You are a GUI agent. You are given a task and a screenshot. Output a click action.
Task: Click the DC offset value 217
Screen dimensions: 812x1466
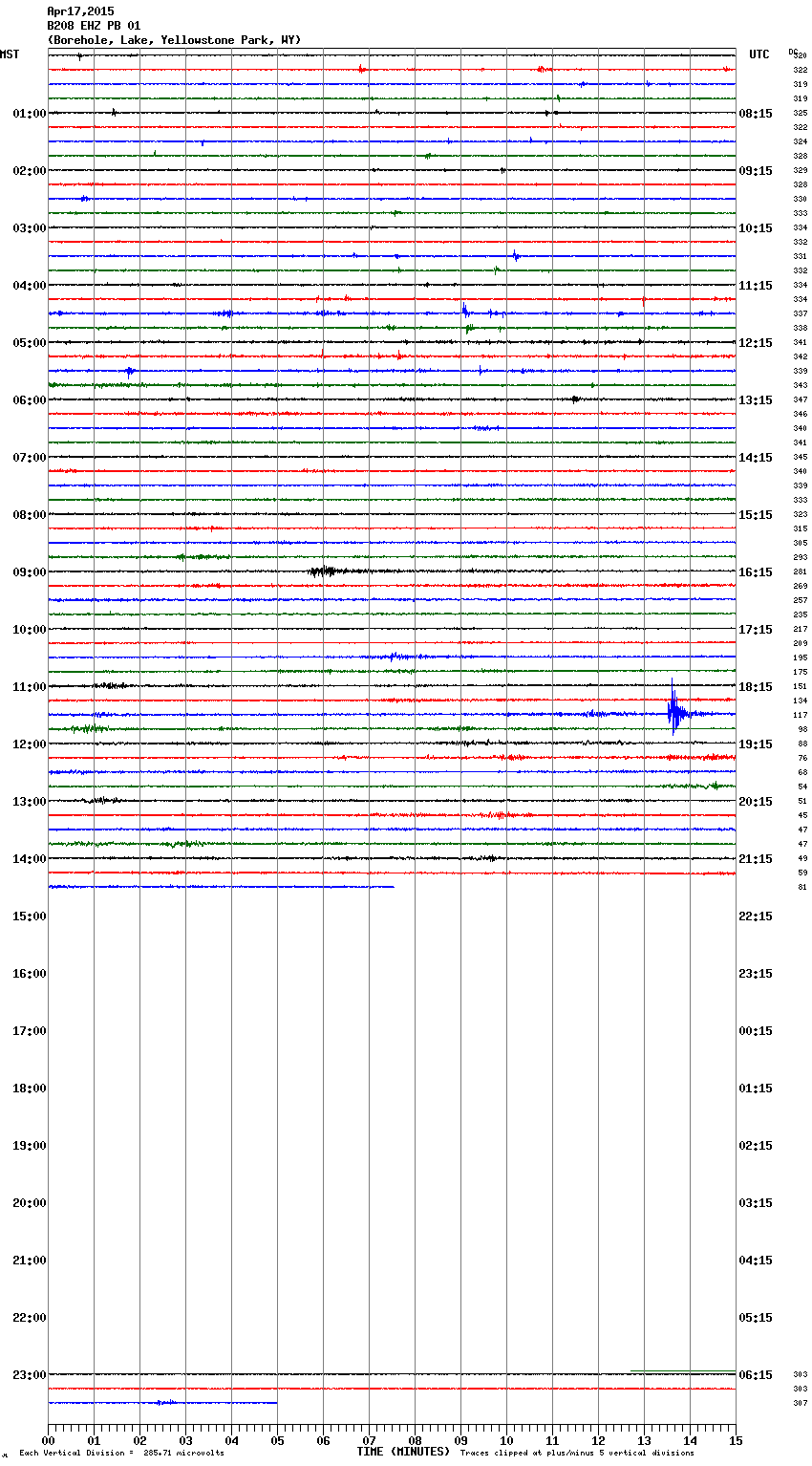[x=801, y=630]
